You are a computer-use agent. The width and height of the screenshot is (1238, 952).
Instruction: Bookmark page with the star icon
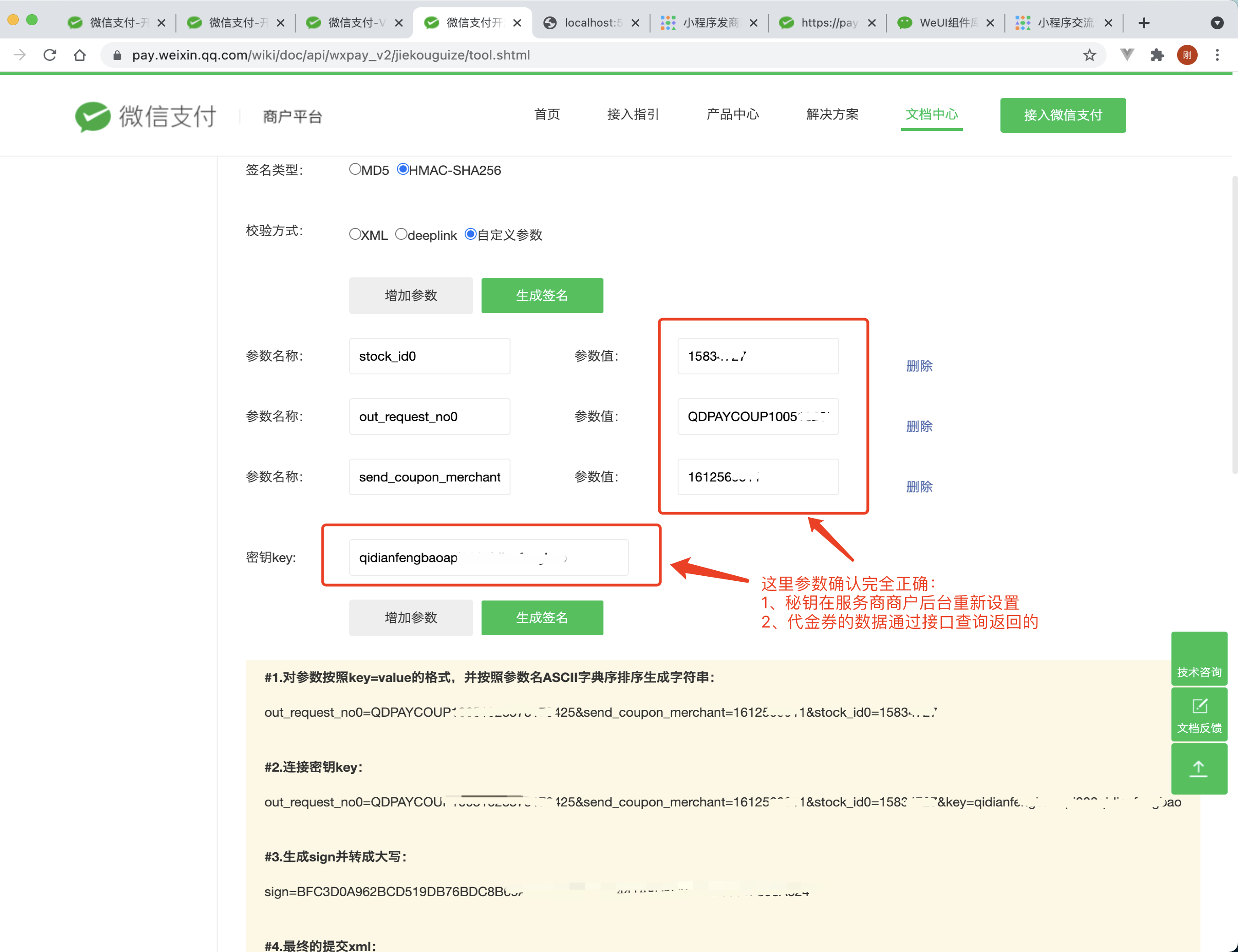[x=1089, y=55]
